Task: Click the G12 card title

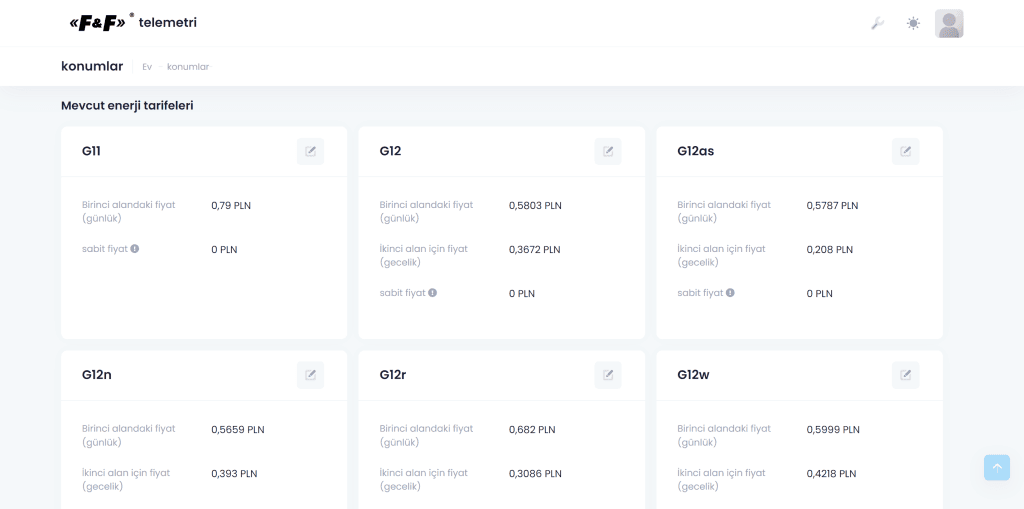Action: (x=391, y=151)
